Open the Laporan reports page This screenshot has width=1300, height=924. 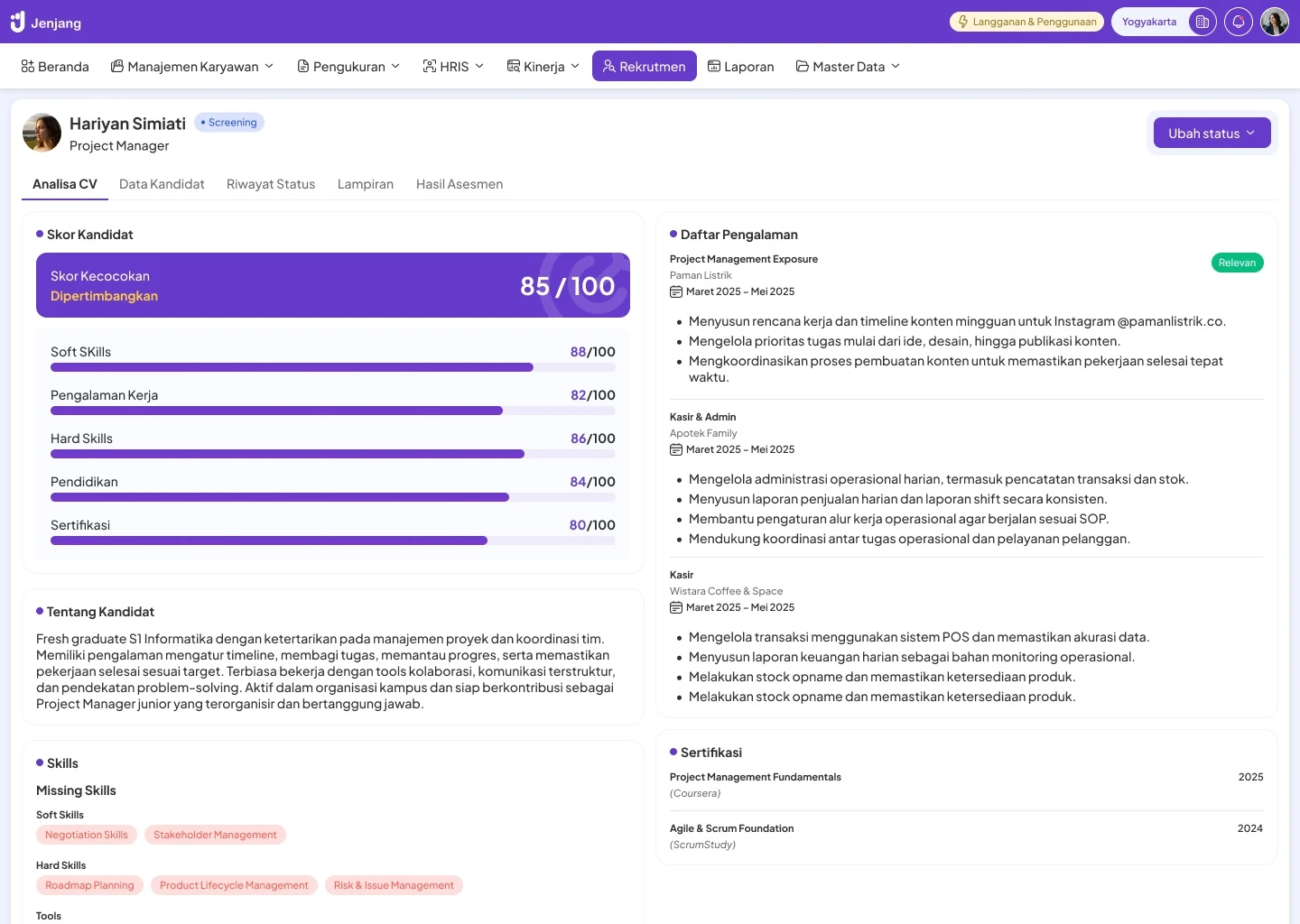pos(740,67)
